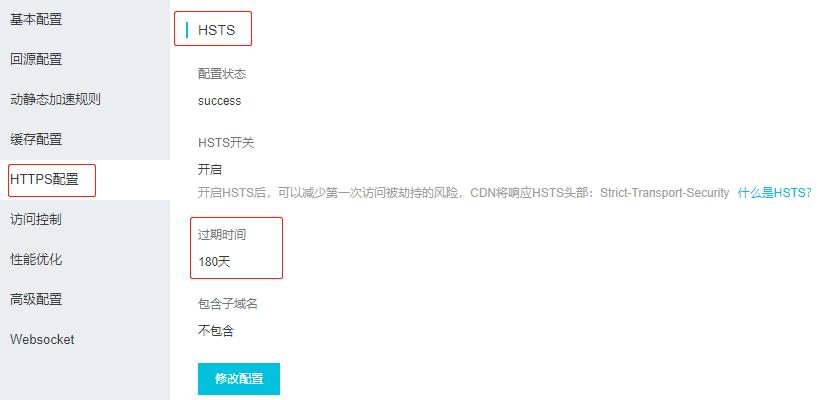This screenshot has width=840, height=400.
Task: Go to 回源配置 in the sidebar
Action: [36, 59]
